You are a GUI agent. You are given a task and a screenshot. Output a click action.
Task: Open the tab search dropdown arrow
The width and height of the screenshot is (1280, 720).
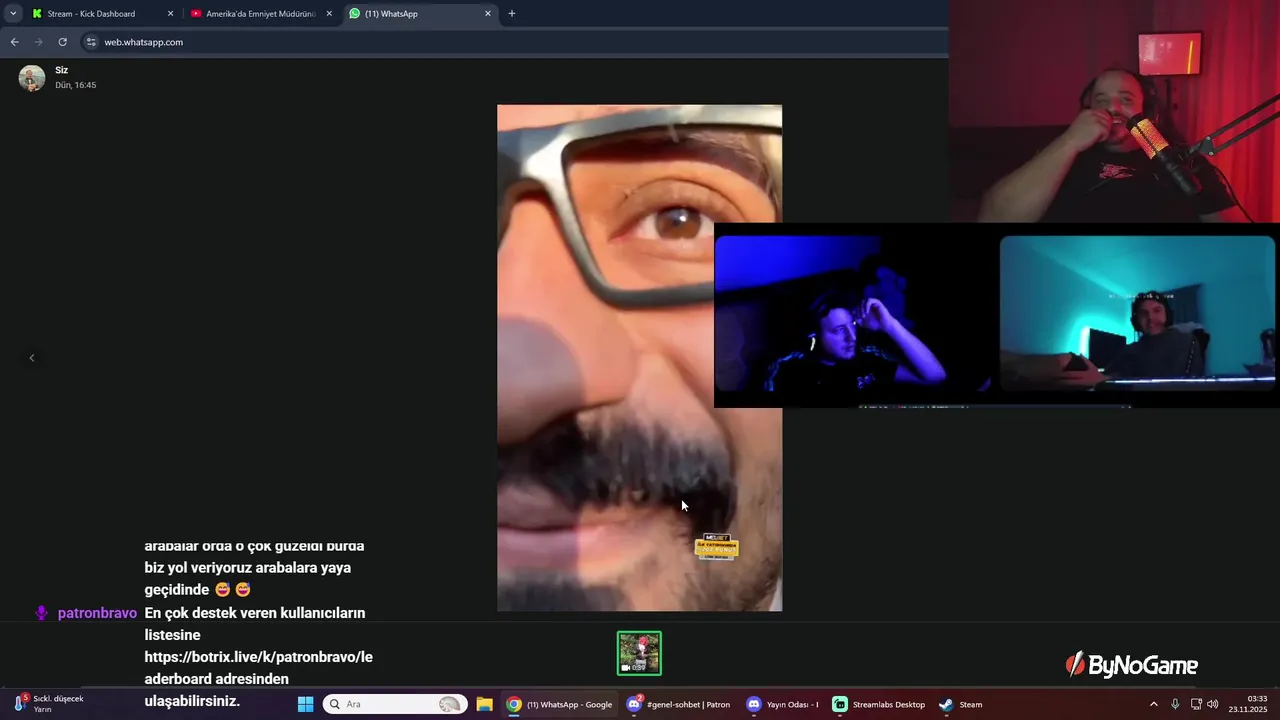13,13
